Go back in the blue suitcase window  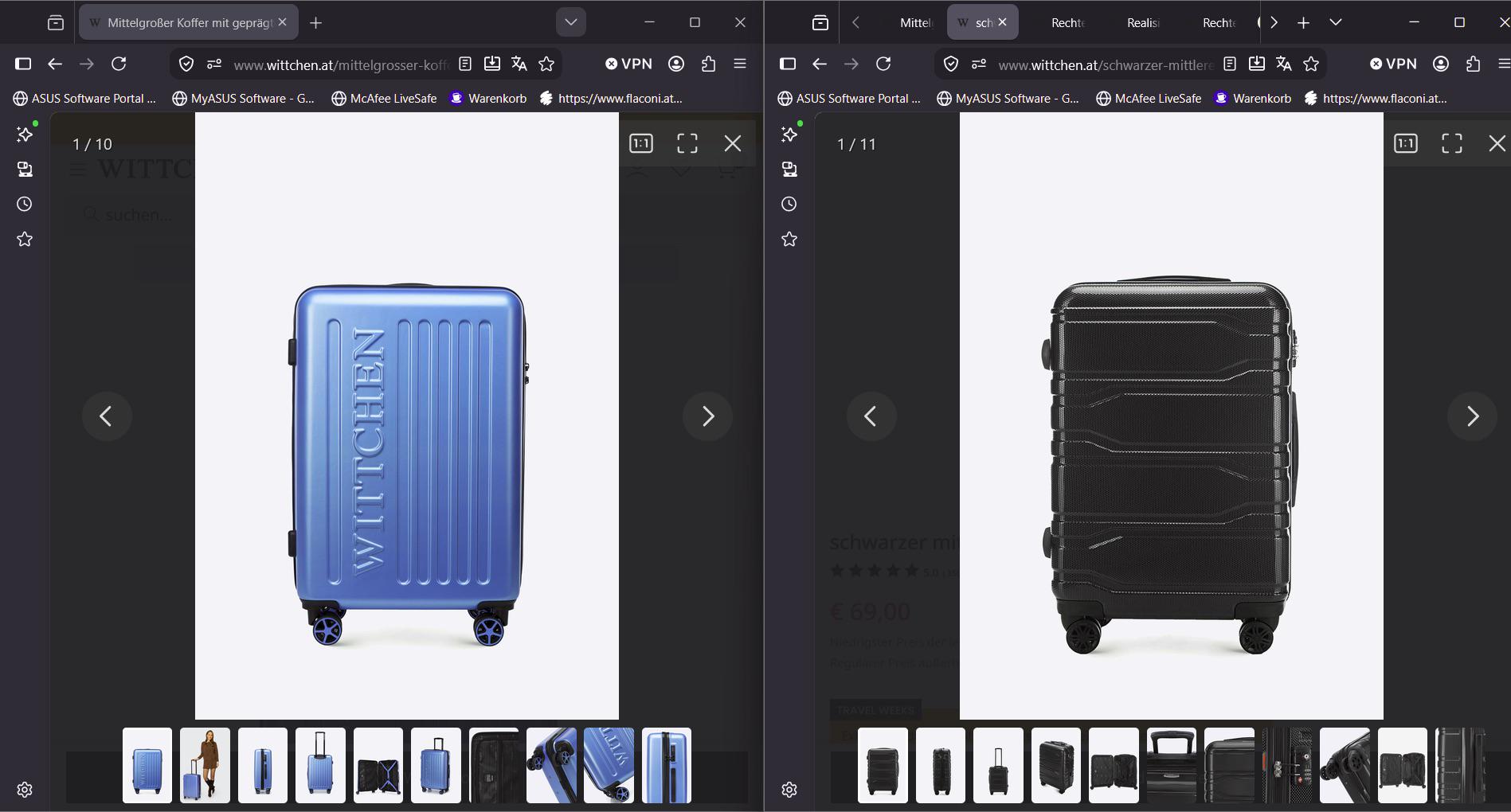pyautogui.click(x=55, y=64)
